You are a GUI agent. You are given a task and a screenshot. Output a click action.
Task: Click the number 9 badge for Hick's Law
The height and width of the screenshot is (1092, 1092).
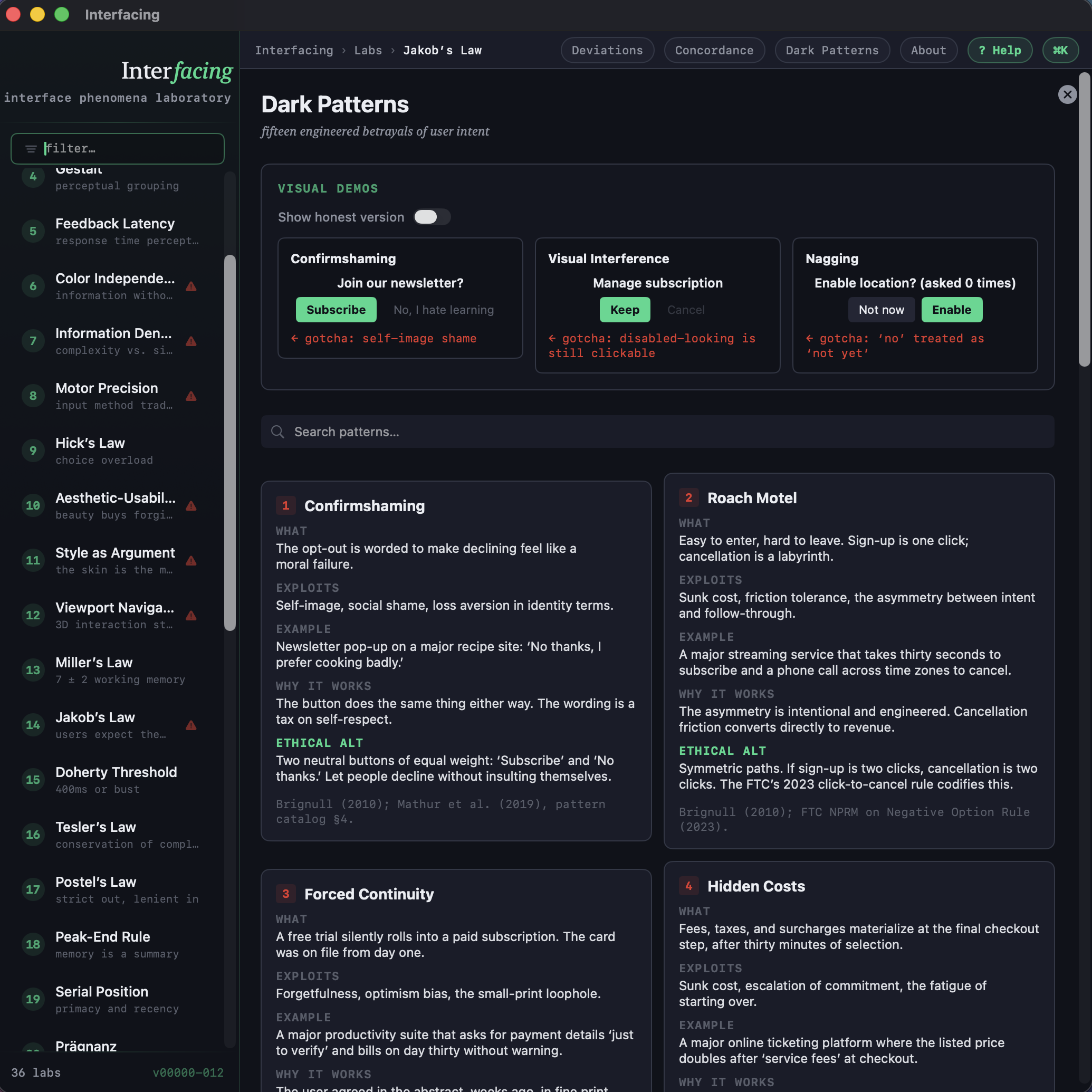[x=33, y=451]
